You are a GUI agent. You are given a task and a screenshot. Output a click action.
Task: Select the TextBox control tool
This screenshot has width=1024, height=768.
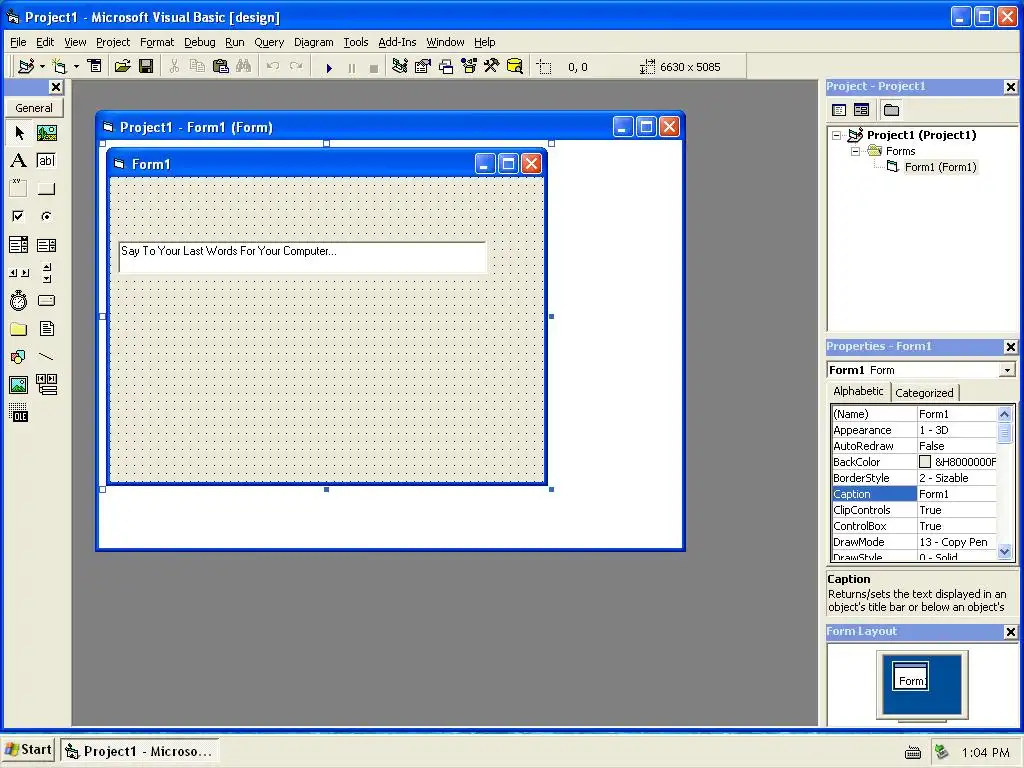click(46, 161)
